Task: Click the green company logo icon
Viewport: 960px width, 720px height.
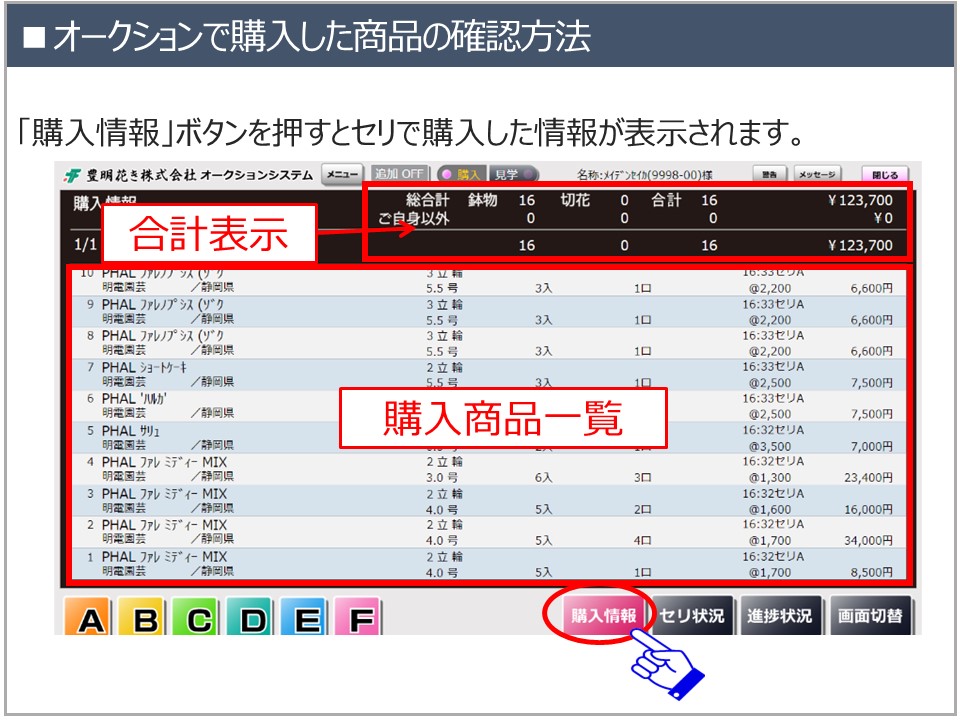Action: coord(72,175)
